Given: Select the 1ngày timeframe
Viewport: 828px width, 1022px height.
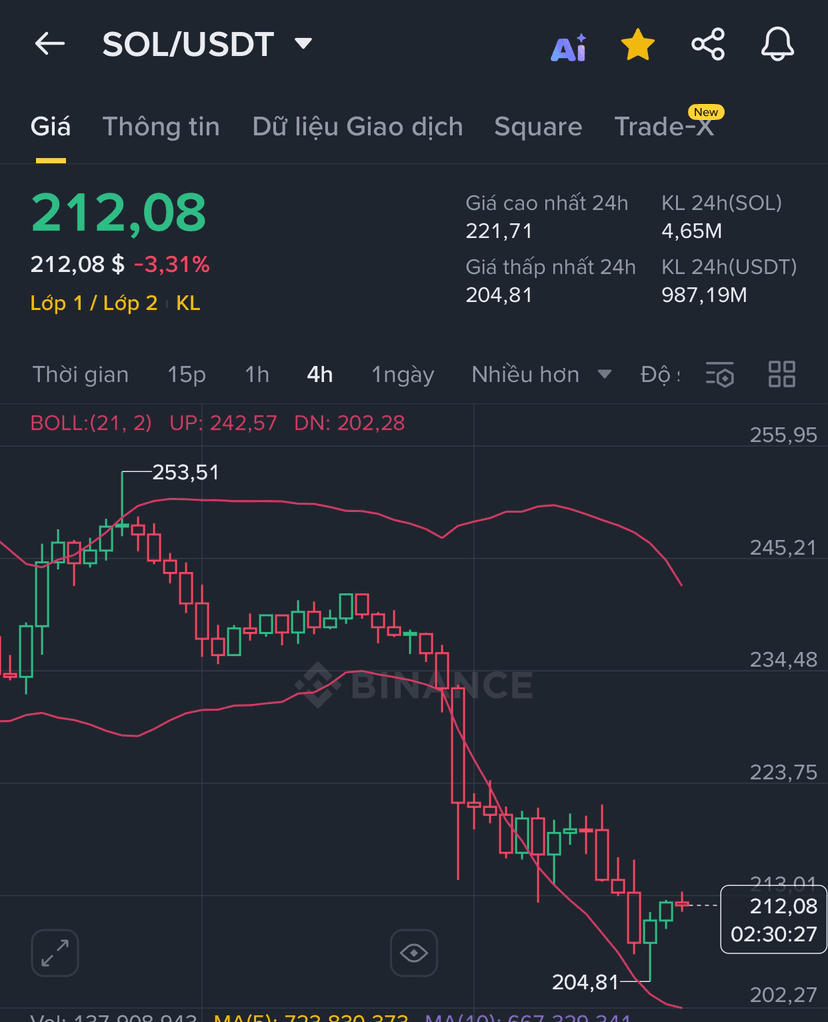Looking at the screenshot, I should (402, 375).
